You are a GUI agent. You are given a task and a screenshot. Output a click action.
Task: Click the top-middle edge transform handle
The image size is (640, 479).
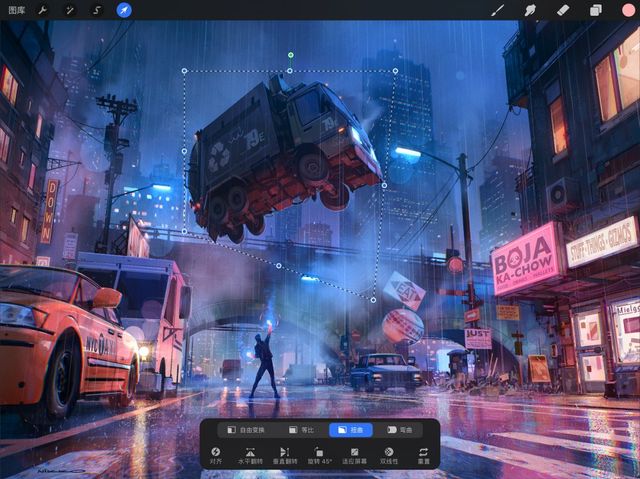coord(290,71)
